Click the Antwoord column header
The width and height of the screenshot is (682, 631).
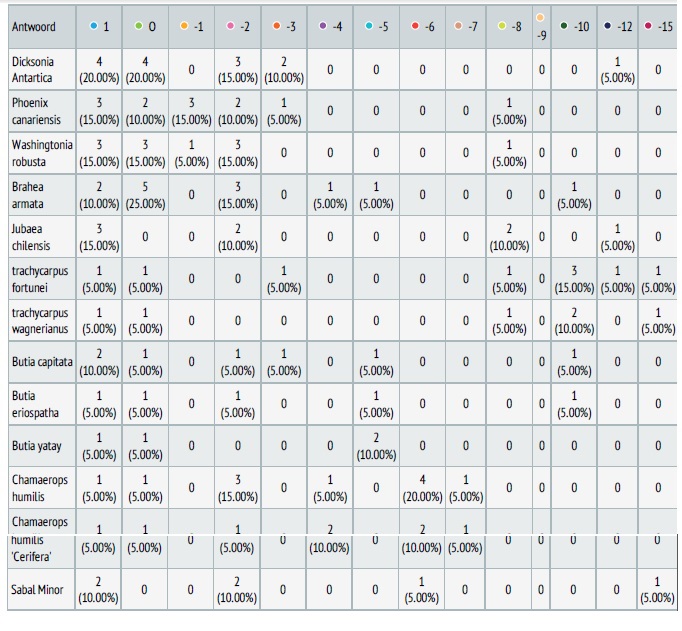(34, 26)
